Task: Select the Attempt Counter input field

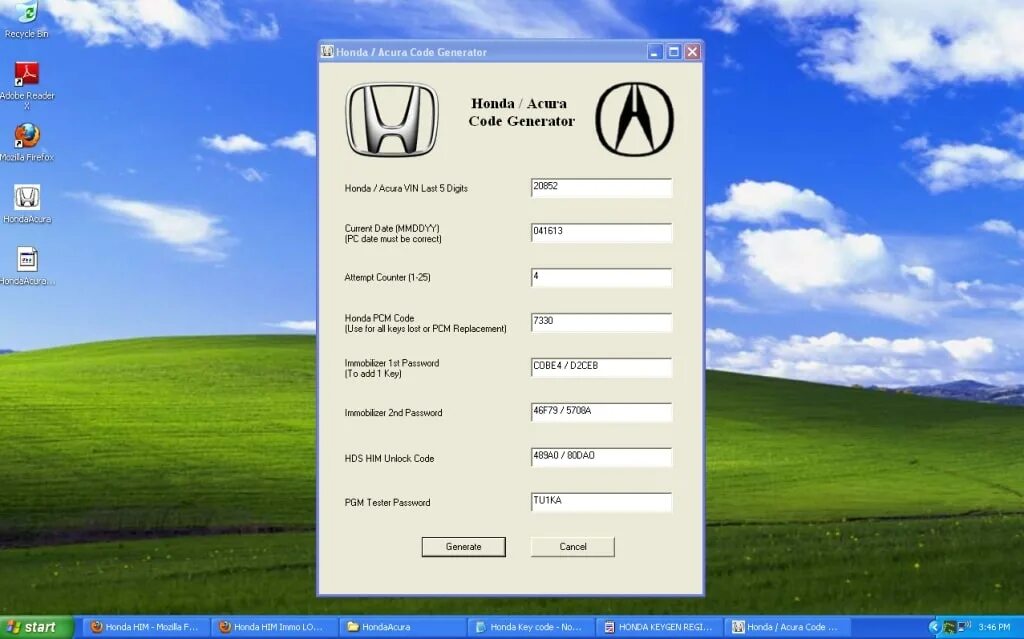Action: 601,278
